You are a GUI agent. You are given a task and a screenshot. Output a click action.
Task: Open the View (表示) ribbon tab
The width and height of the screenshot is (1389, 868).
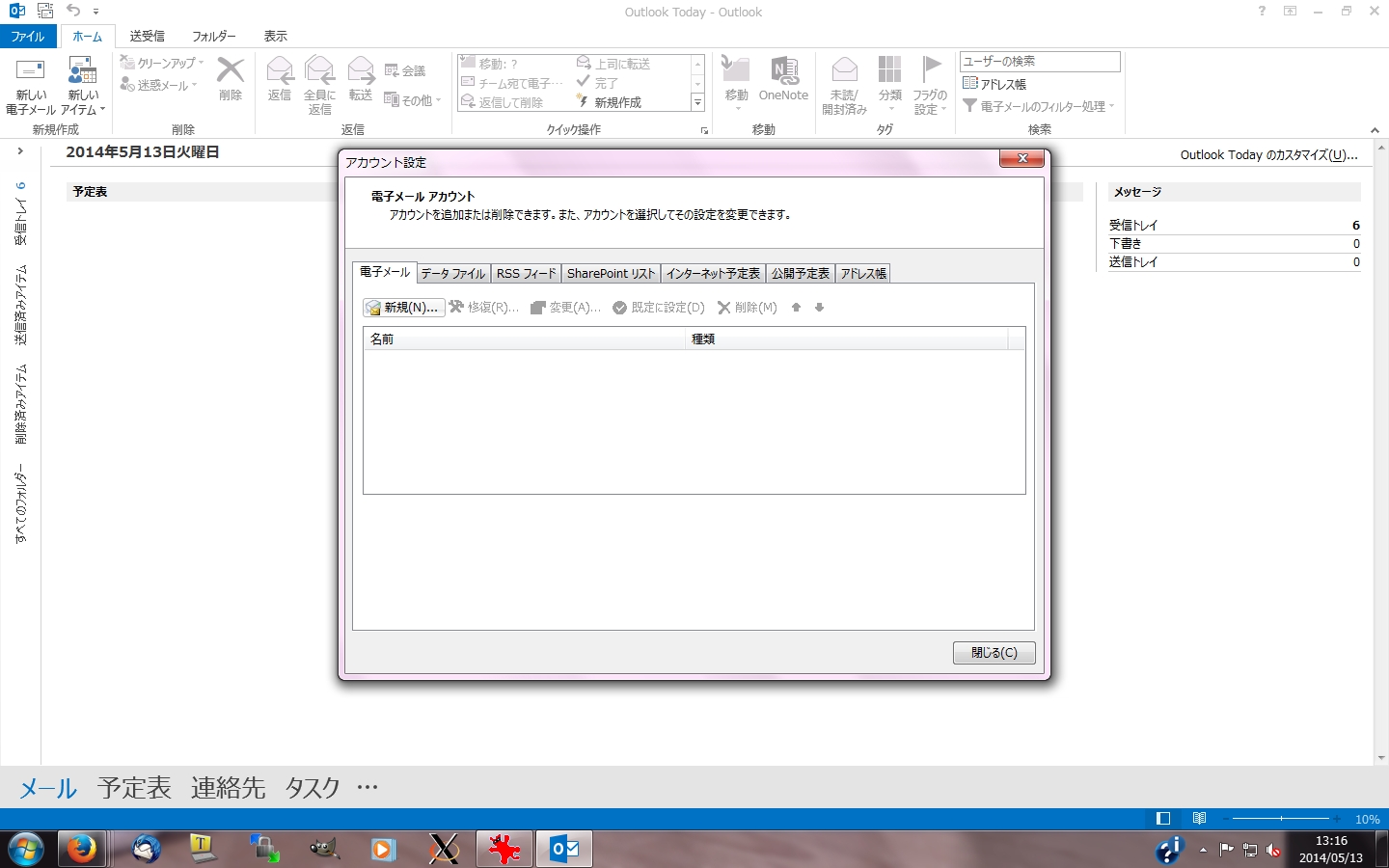pos(276,36)
